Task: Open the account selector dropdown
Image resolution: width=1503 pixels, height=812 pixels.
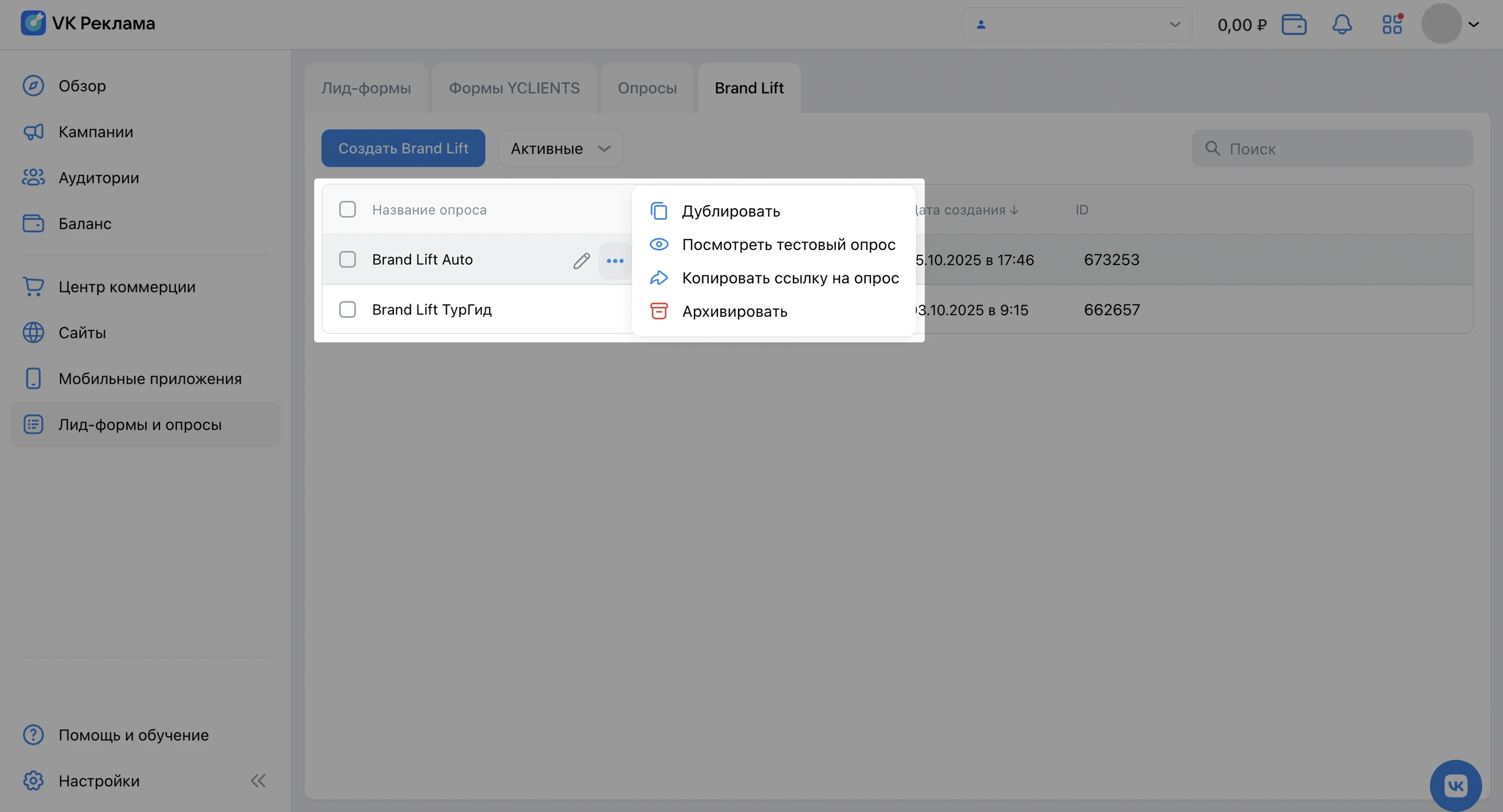Action: [x=1076, y=24]
